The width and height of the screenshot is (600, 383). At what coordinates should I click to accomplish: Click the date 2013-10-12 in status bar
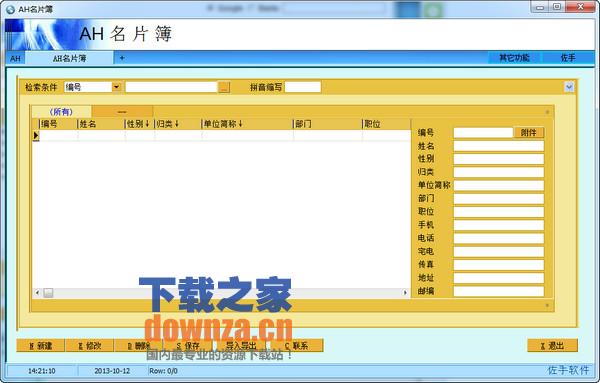tap(112, 371)
